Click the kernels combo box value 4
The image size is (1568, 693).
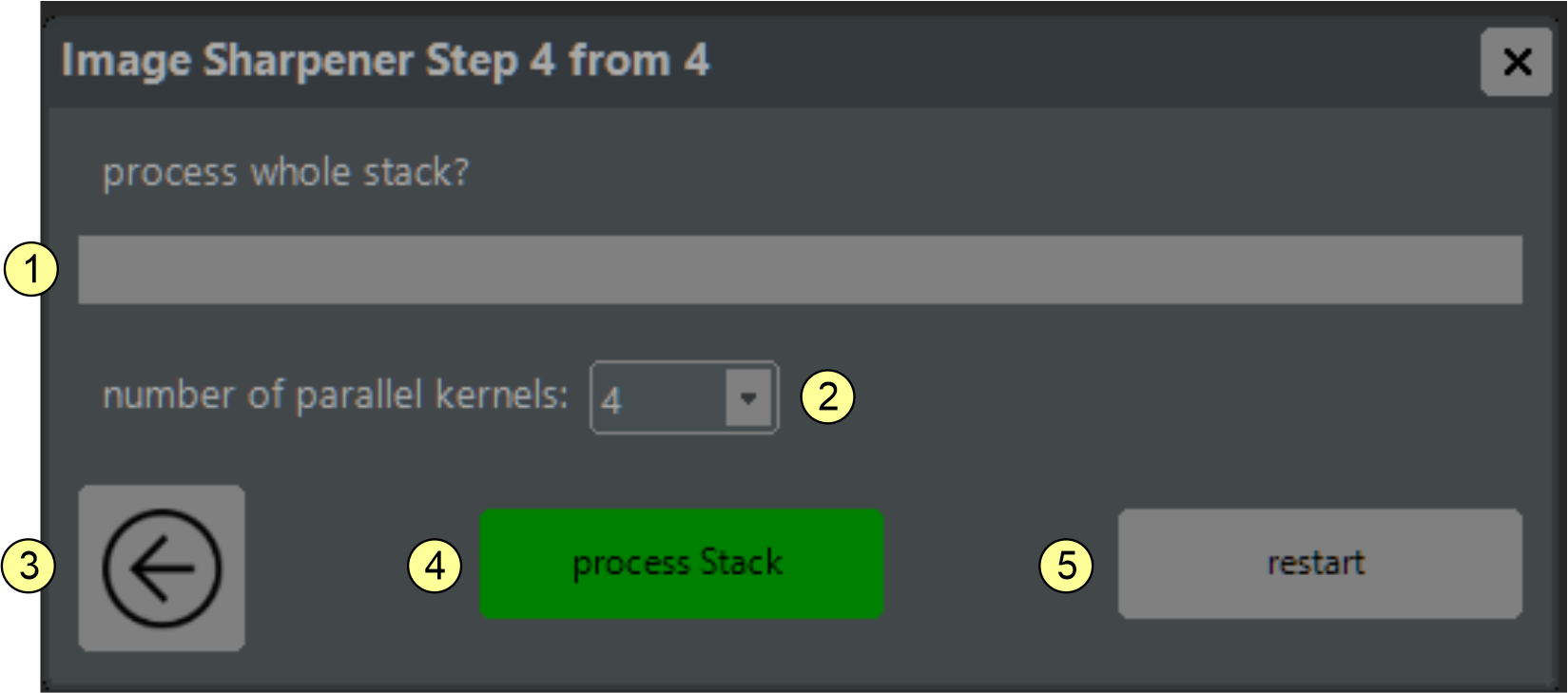point(656,399)
